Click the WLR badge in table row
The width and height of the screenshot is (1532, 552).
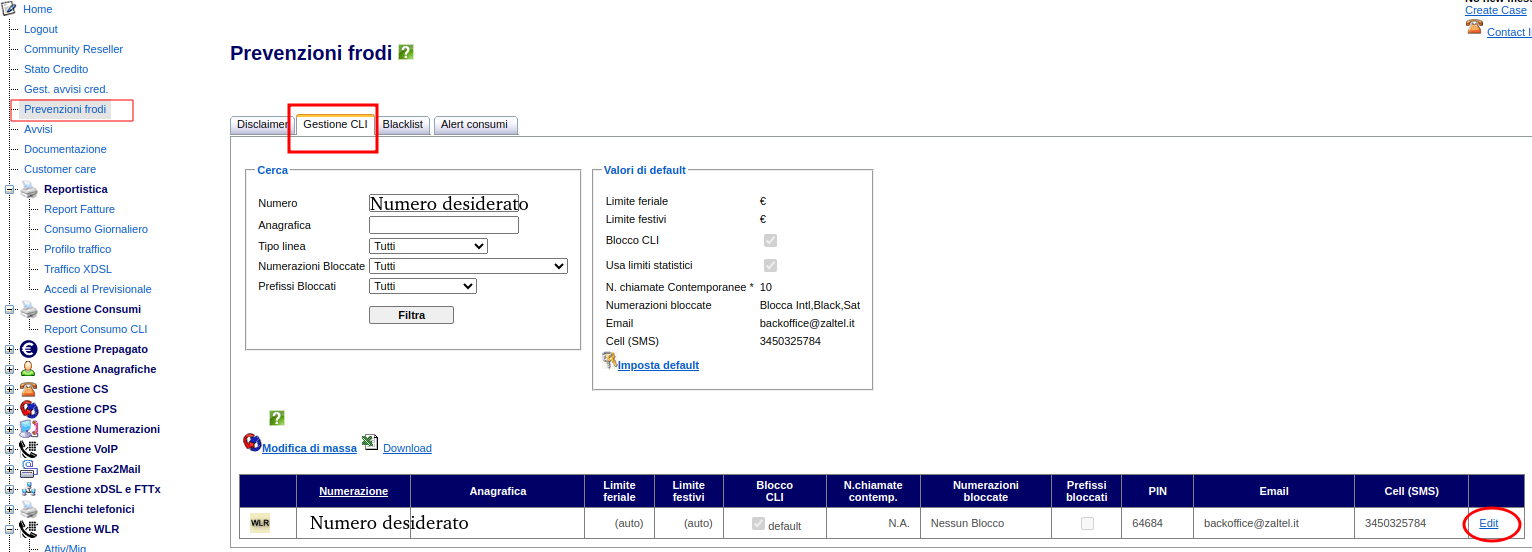pyautogui.click(x=260, y=523)
